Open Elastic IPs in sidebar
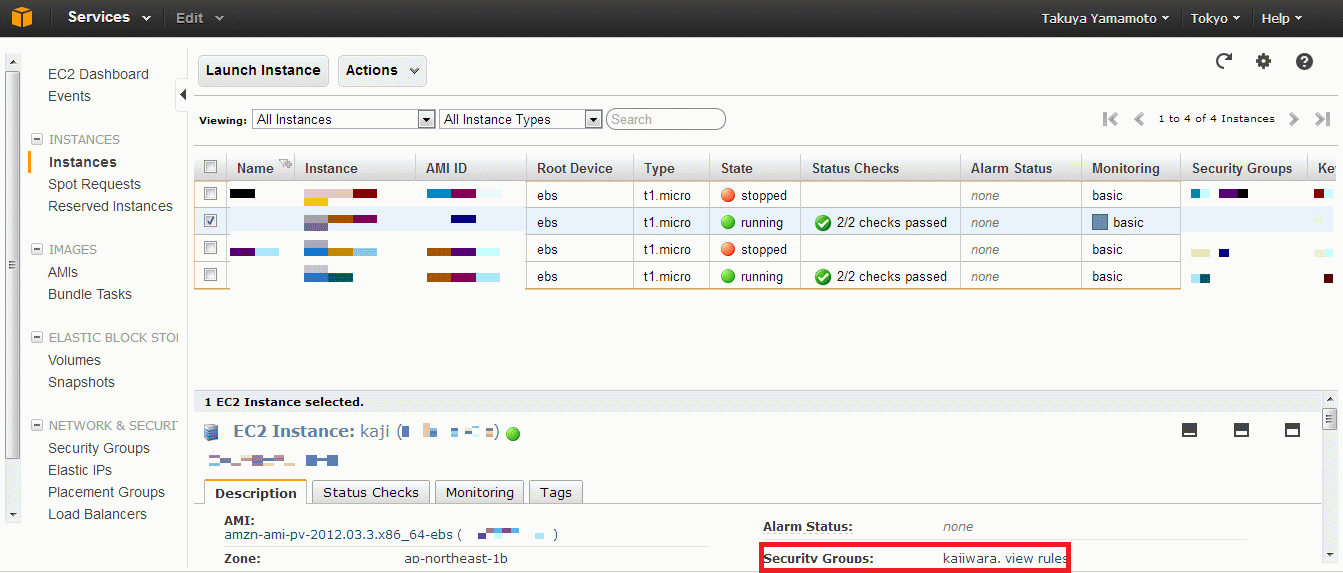This screenshot has height=573, width=1343. click(80, 470)
